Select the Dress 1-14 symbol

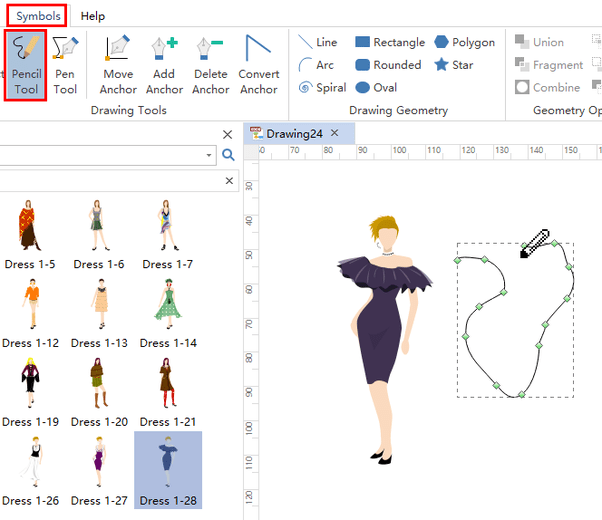pos(168,313)
